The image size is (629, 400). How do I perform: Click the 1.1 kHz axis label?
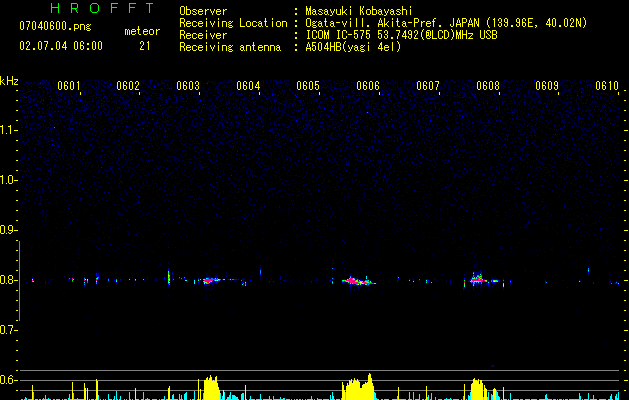pos(8,130)
